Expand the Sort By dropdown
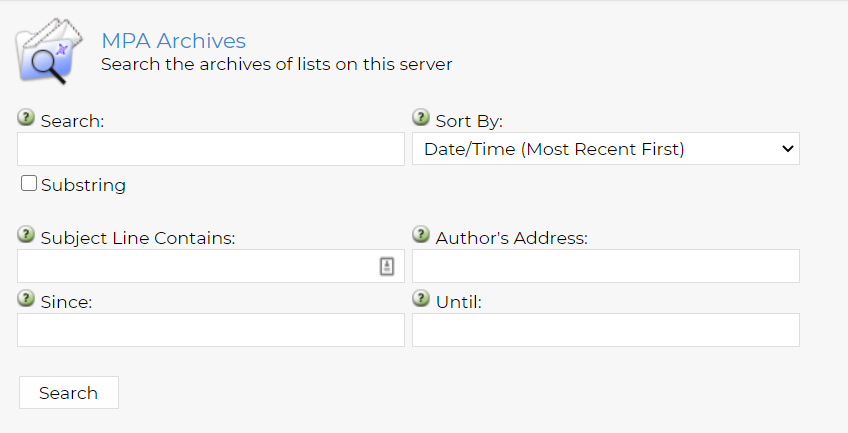The width and height of the screenshot is (848, 433). [x=605, y=149]
